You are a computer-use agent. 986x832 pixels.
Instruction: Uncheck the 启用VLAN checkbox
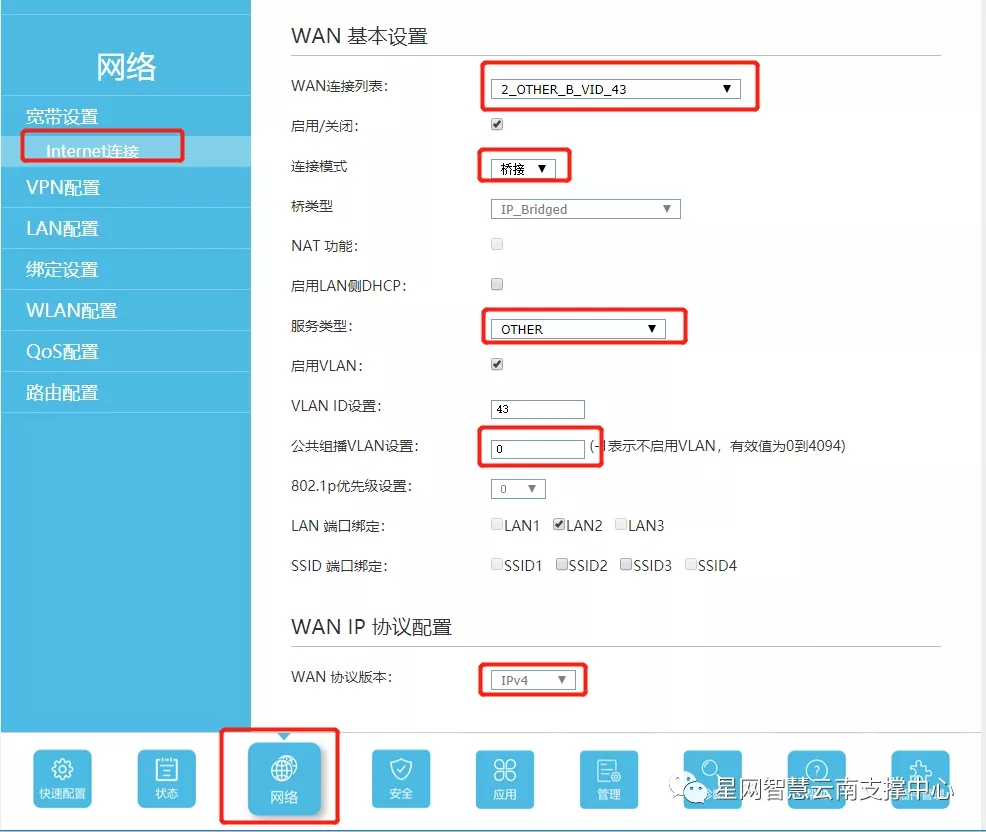click(x=497, y=365)
